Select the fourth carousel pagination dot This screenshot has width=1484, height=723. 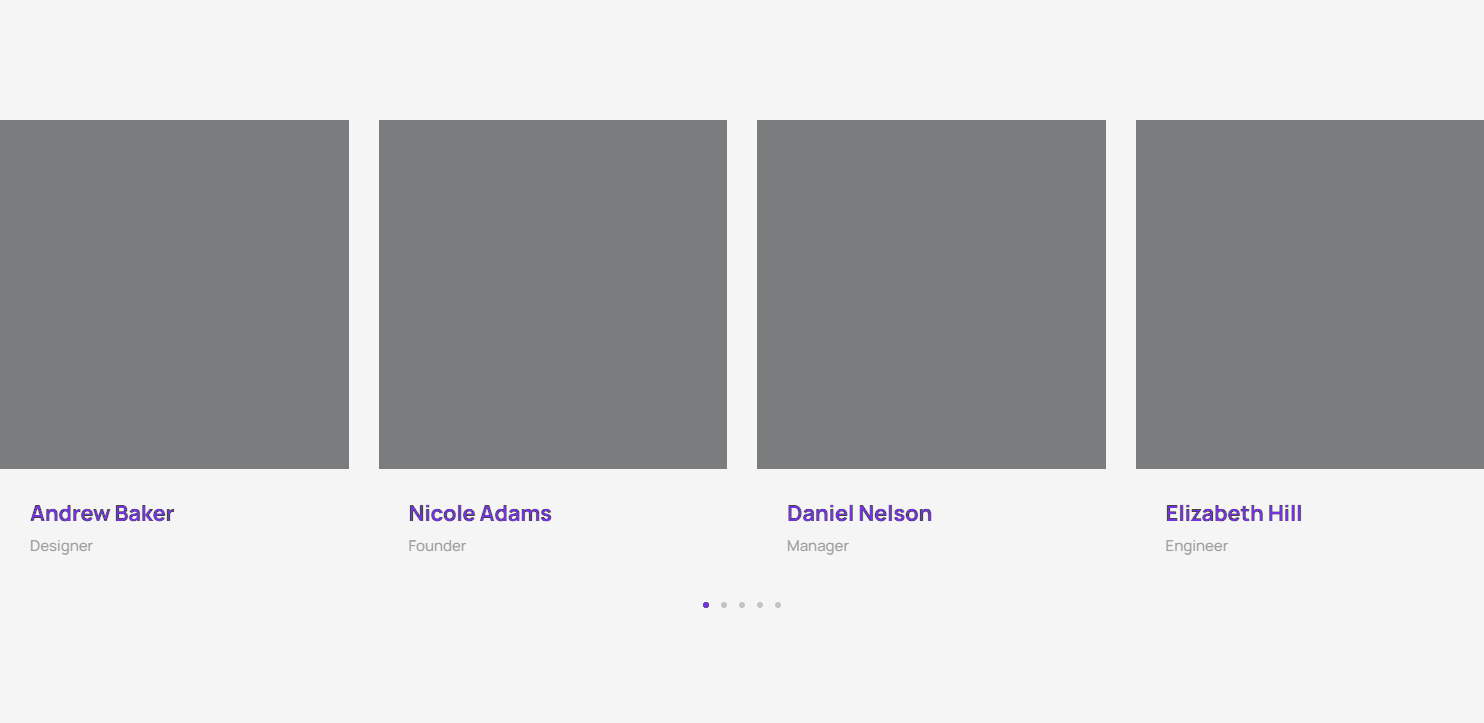[760, 605]
